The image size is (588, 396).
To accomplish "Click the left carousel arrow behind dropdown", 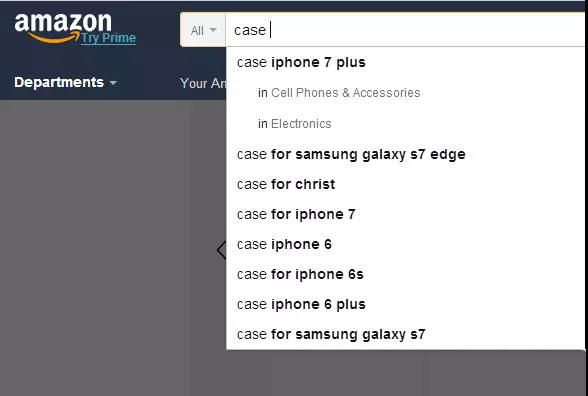I will [222, 250].
